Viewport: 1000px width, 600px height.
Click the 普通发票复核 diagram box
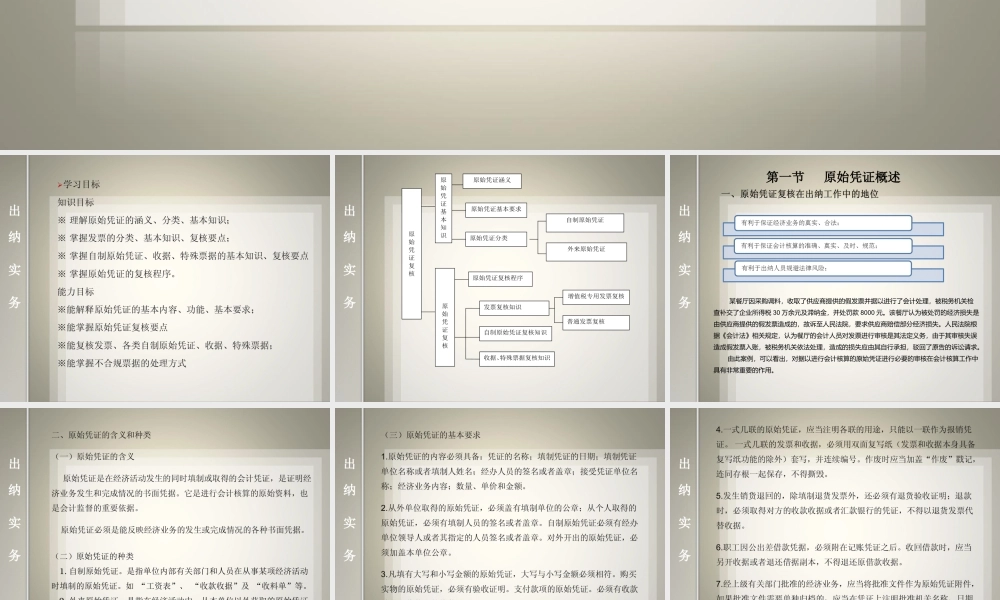[x=596, y=322]
